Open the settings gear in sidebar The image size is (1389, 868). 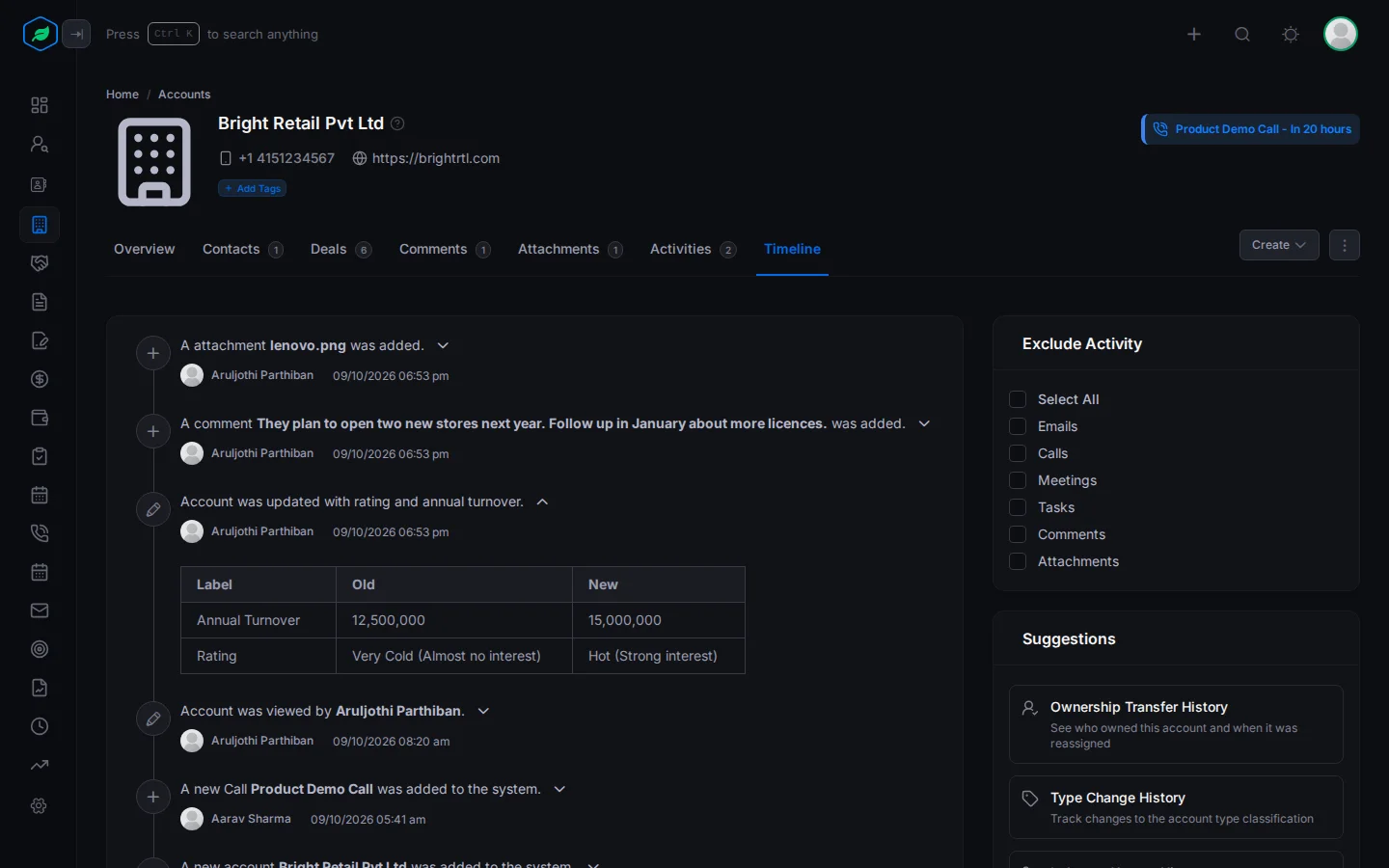pos(40,805)
